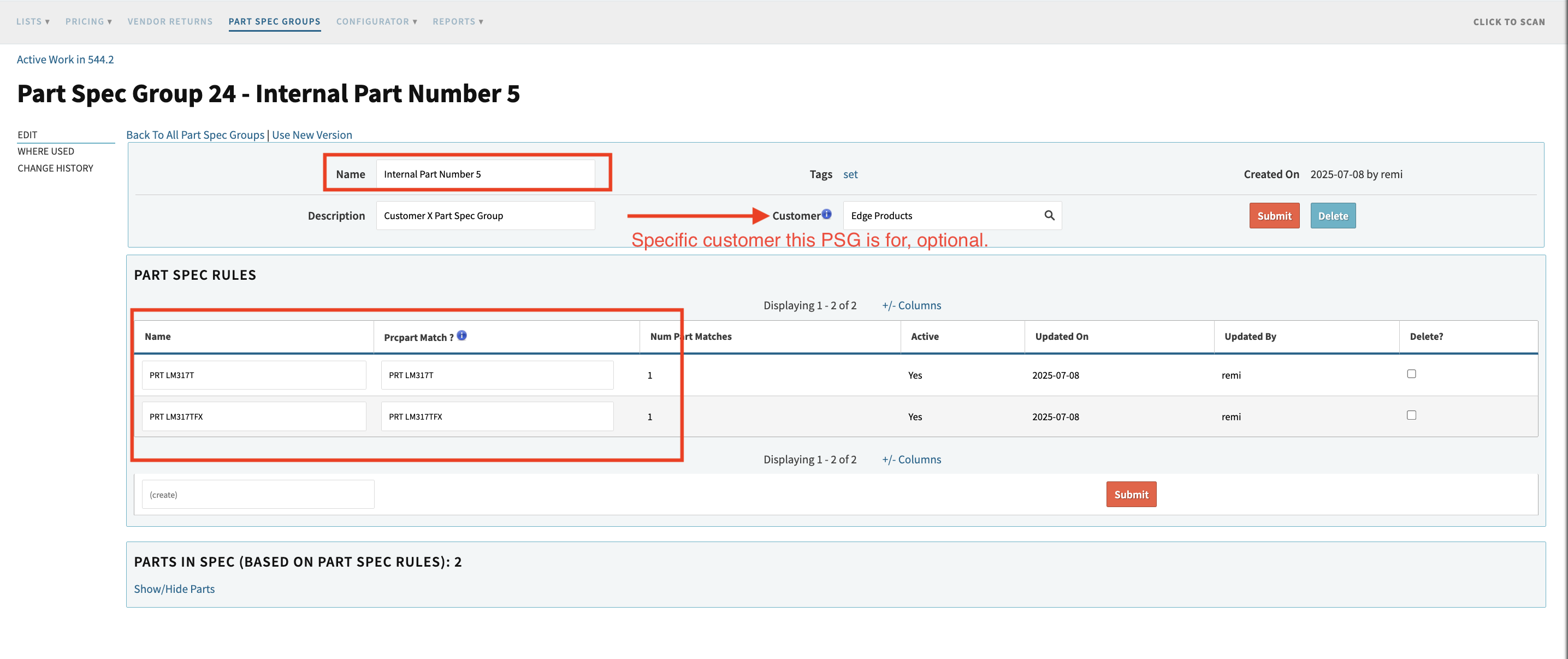Expand the Pricing menu
This screenshot has width=1568, height=659.
click(x=88, y=21)
